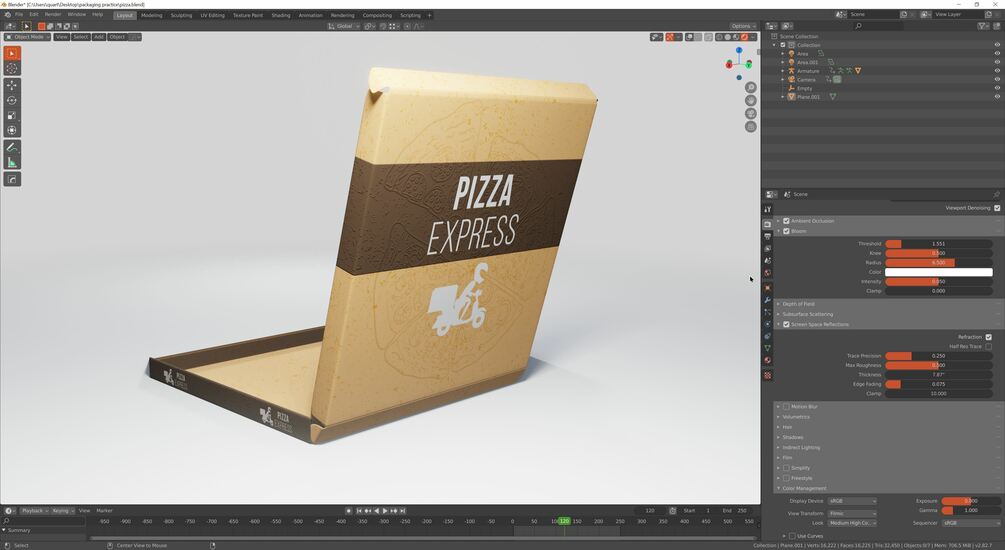
Task: Adjust Bloom Threshold slider
Action: 938,244
